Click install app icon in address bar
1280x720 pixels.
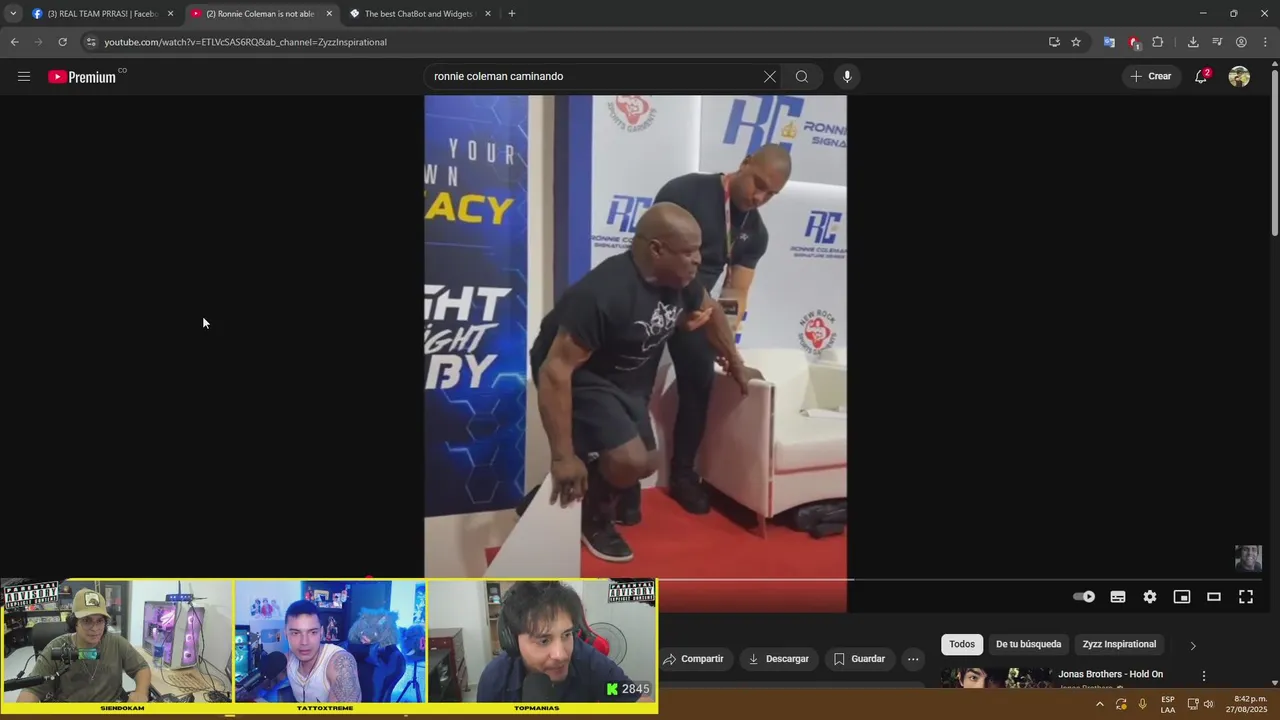point(1054,42)
